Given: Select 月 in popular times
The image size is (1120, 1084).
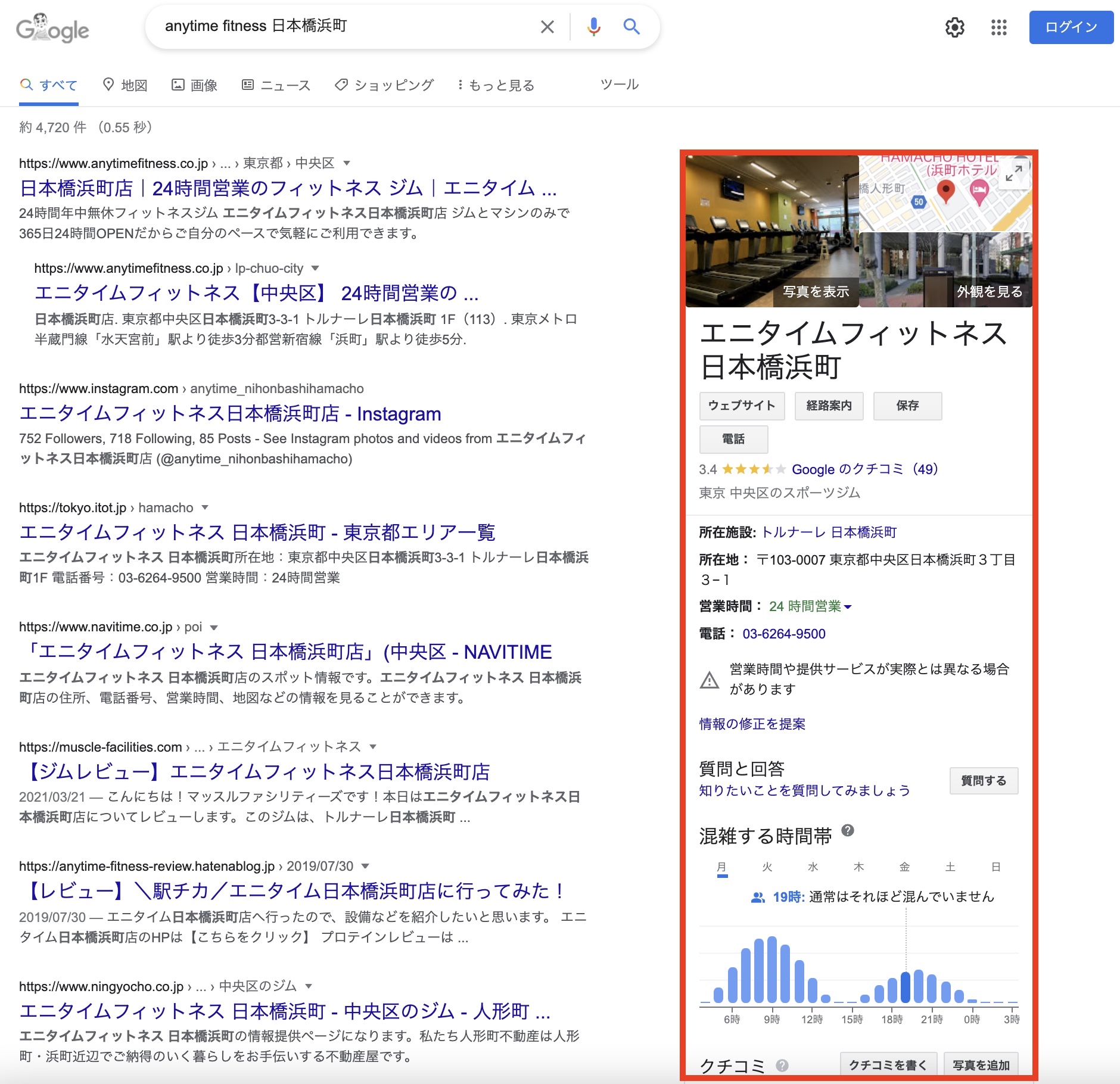Looking at the screenshot, I should tap(722, 867).
